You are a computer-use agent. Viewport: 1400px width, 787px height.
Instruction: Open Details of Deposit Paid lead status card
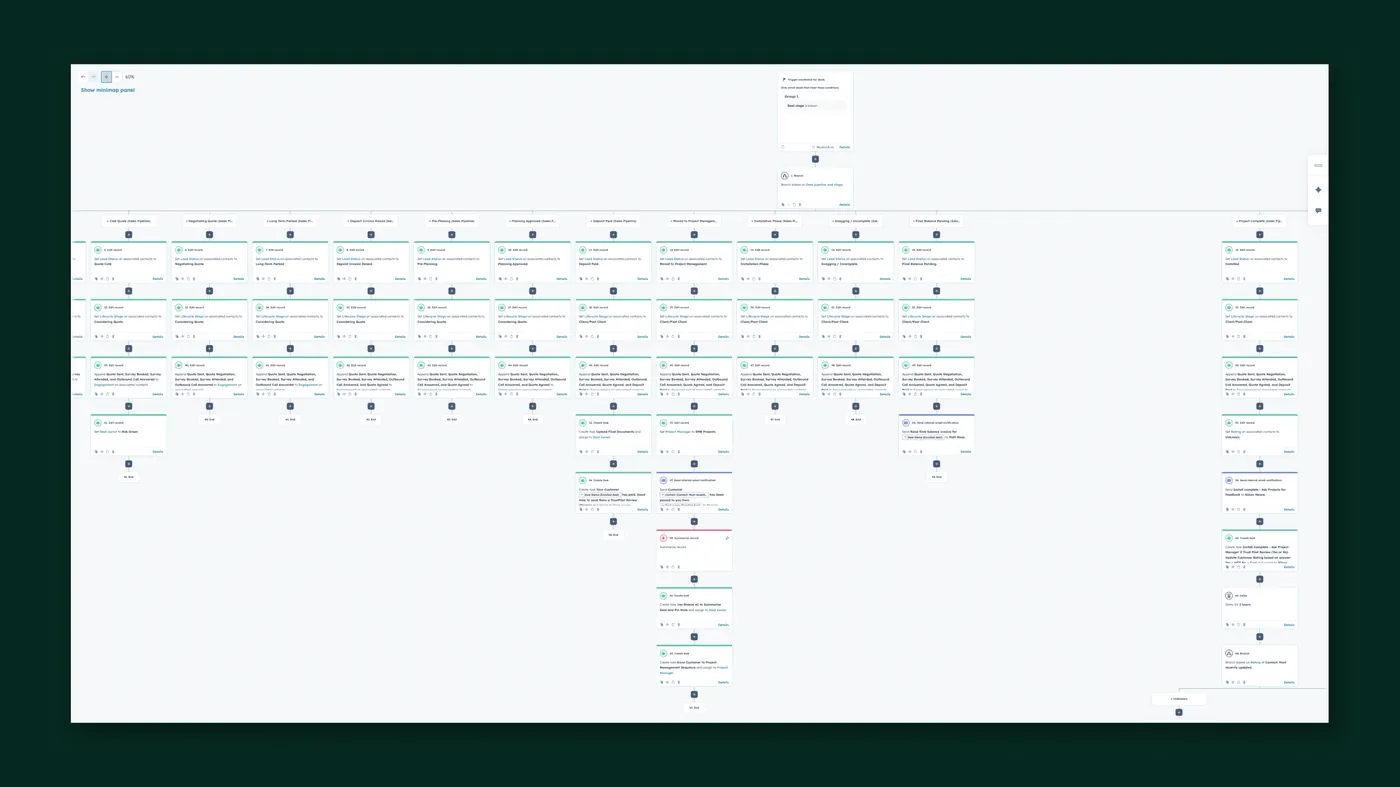click(x=642, y=279)
